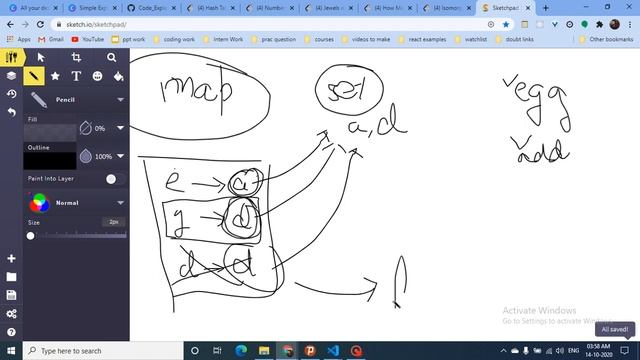Open the Gmail bookmark
640x360 pixels.
51,39
